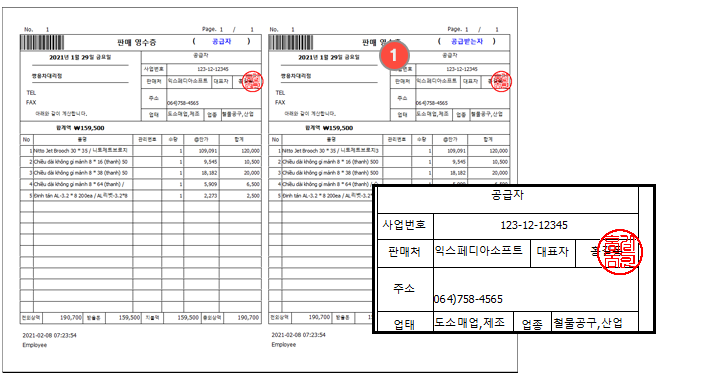Click line total 120,000 on the left receipt

click(250, 151)
